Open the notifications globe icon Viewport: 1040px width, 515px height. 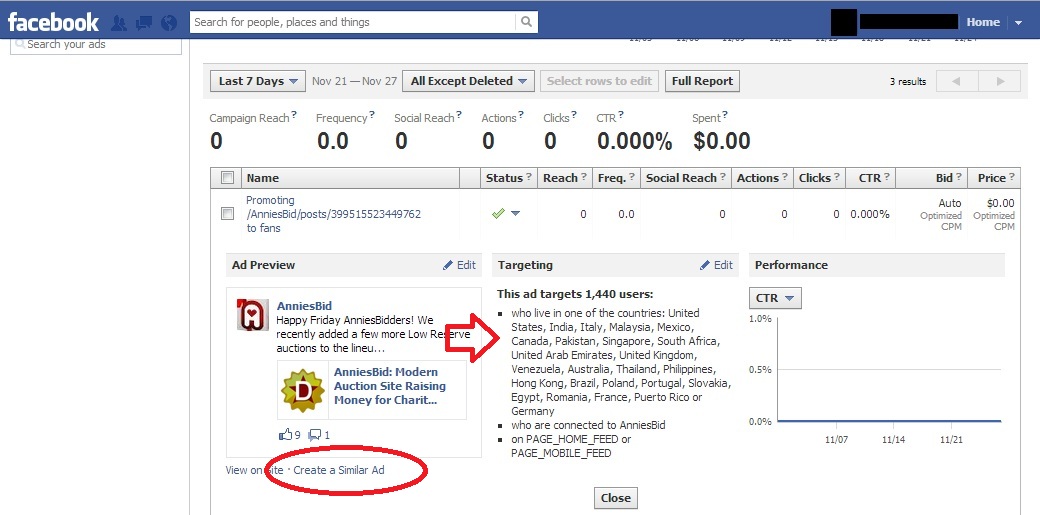pyautogui.click(x=168, y=22)
